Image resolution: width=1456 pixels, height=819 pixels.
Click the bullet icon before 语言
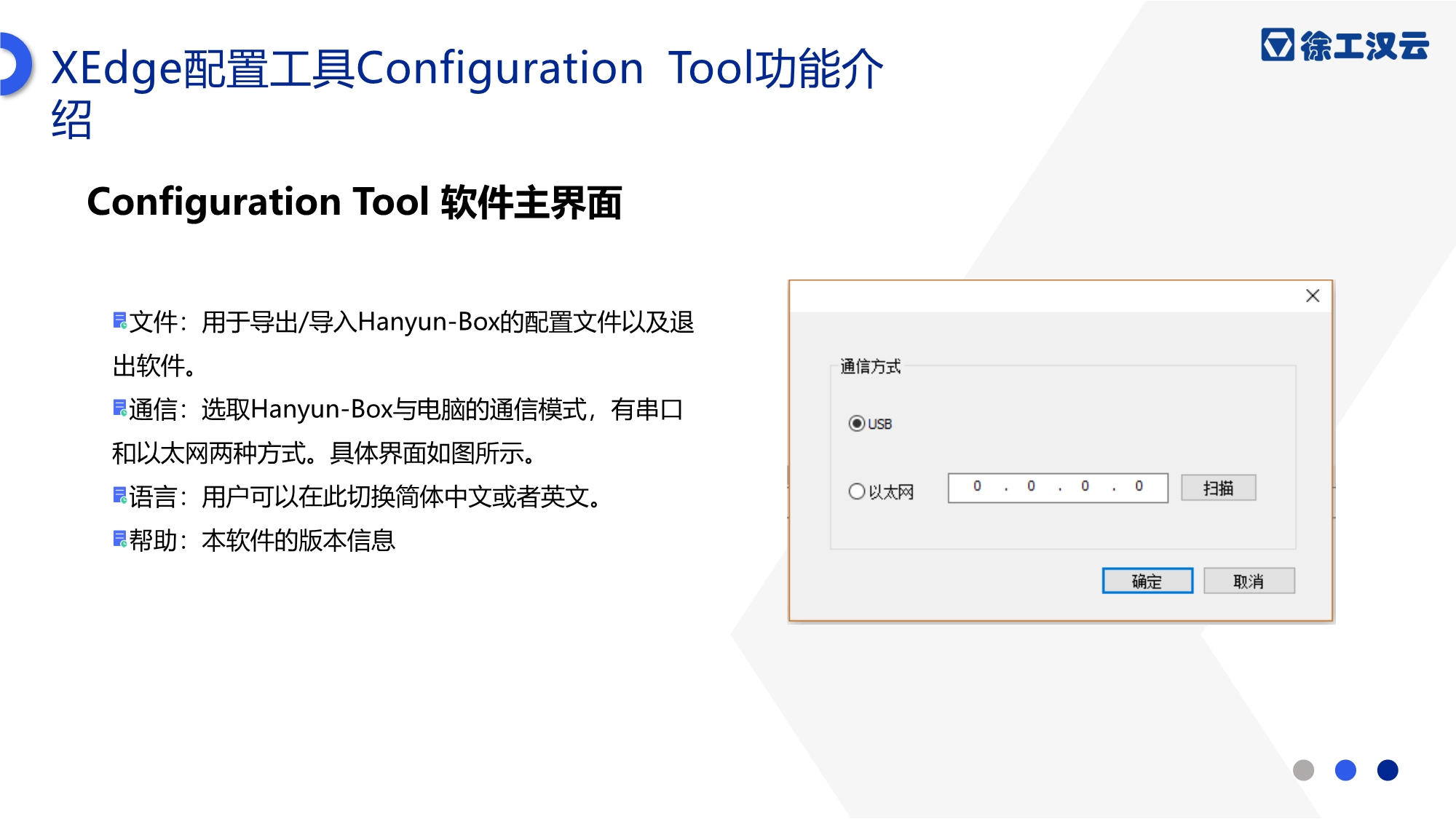click(120, 496)
